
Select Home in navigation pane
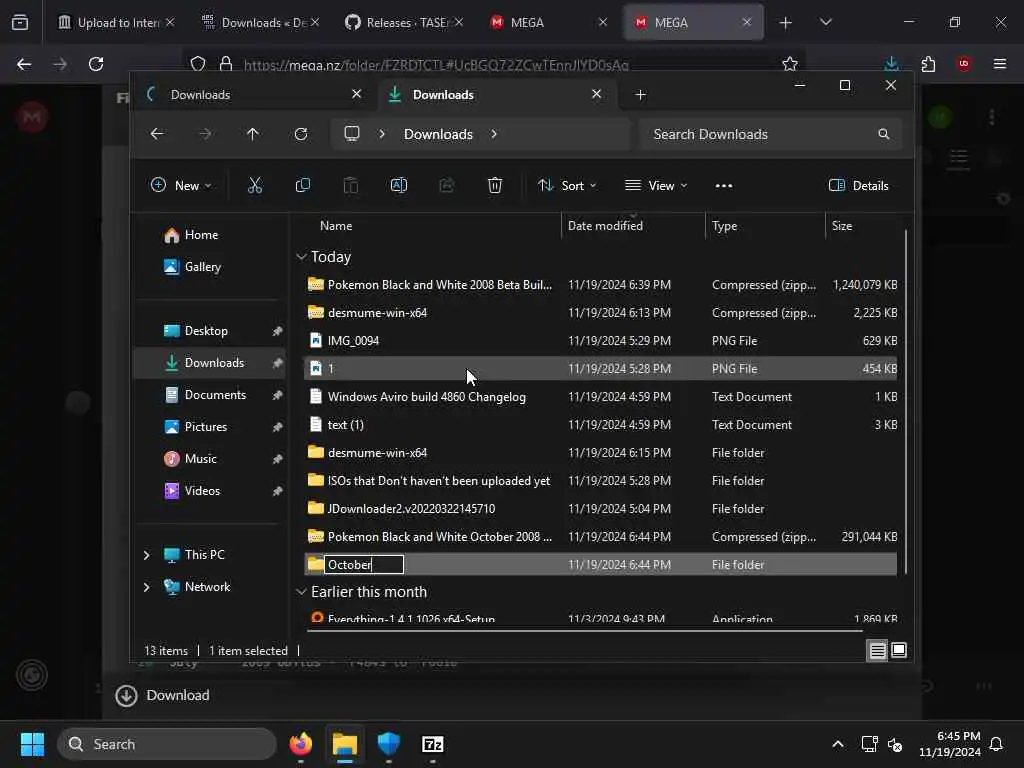201,234
